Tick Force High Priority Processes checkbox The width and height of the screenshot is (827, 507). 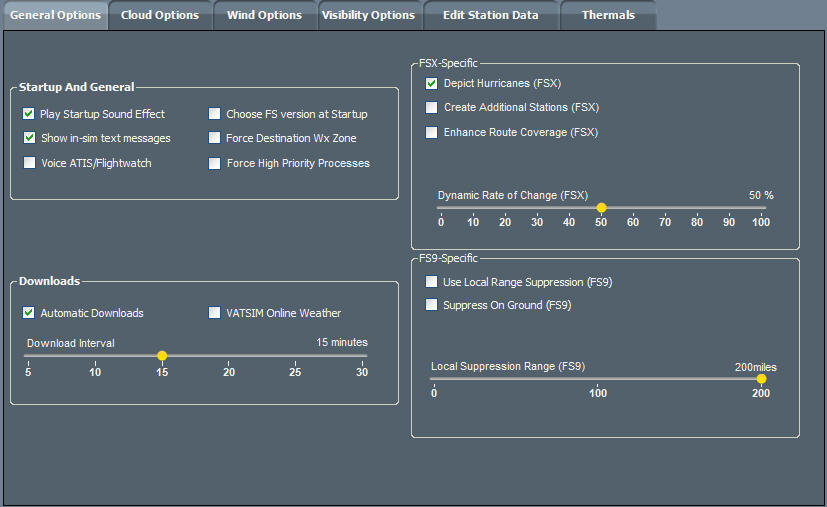215,163
